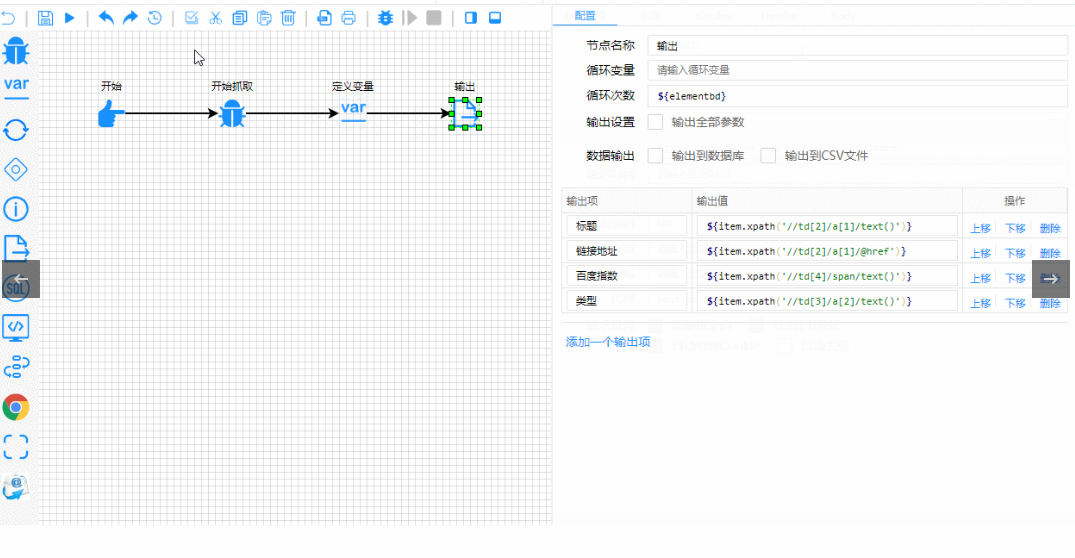The width and height of the screenshot is (1075, 558).
Task: Move the 链接地址 row down with 下移
Action: [x=1015, y=253]
